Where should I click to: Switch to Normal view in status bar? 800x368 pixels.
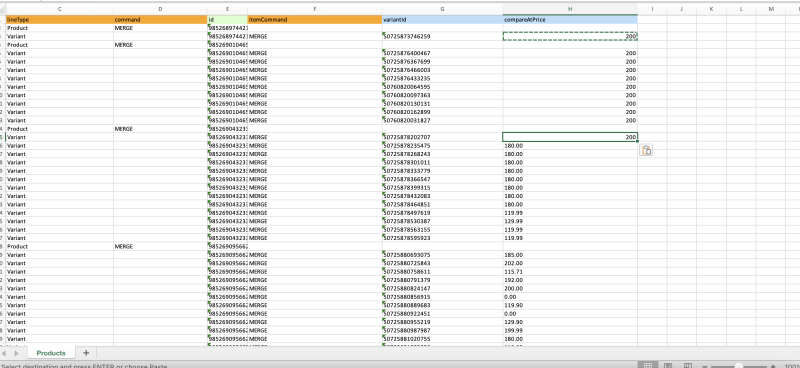[648, 365]
